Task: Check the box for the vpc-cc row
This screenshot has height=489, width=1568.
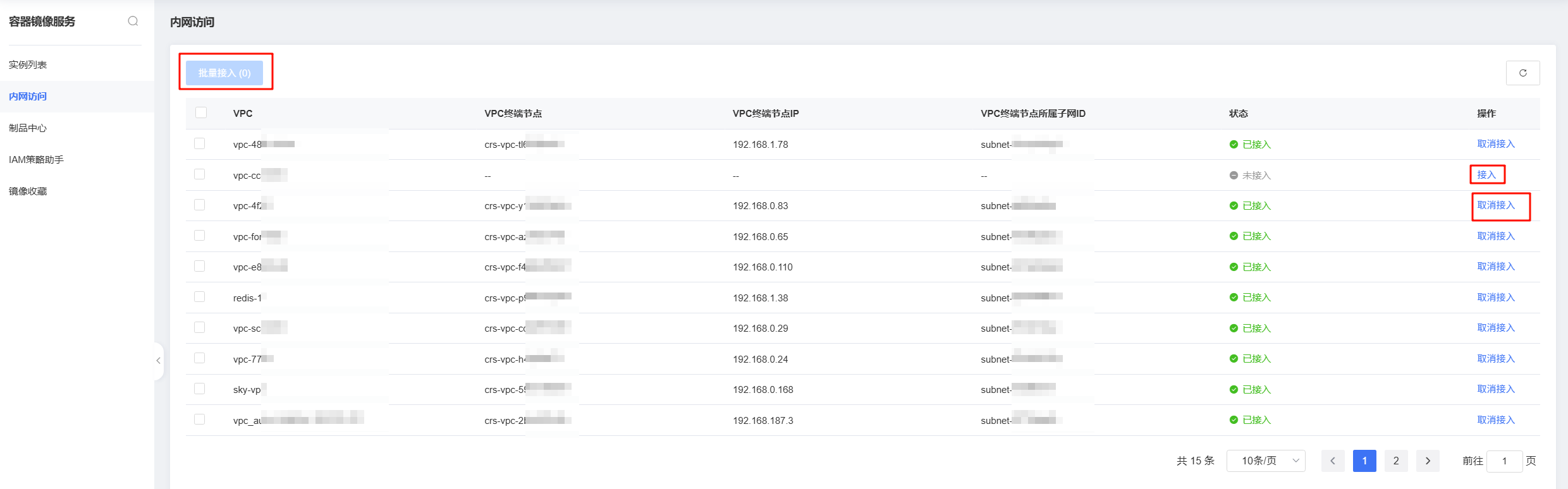Action: click(200, 174)
